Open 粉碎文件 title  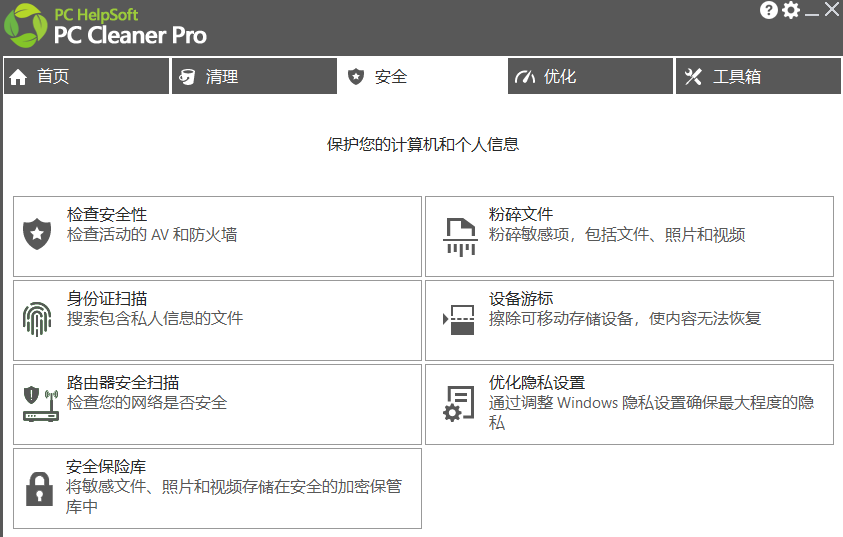point(520,214)
